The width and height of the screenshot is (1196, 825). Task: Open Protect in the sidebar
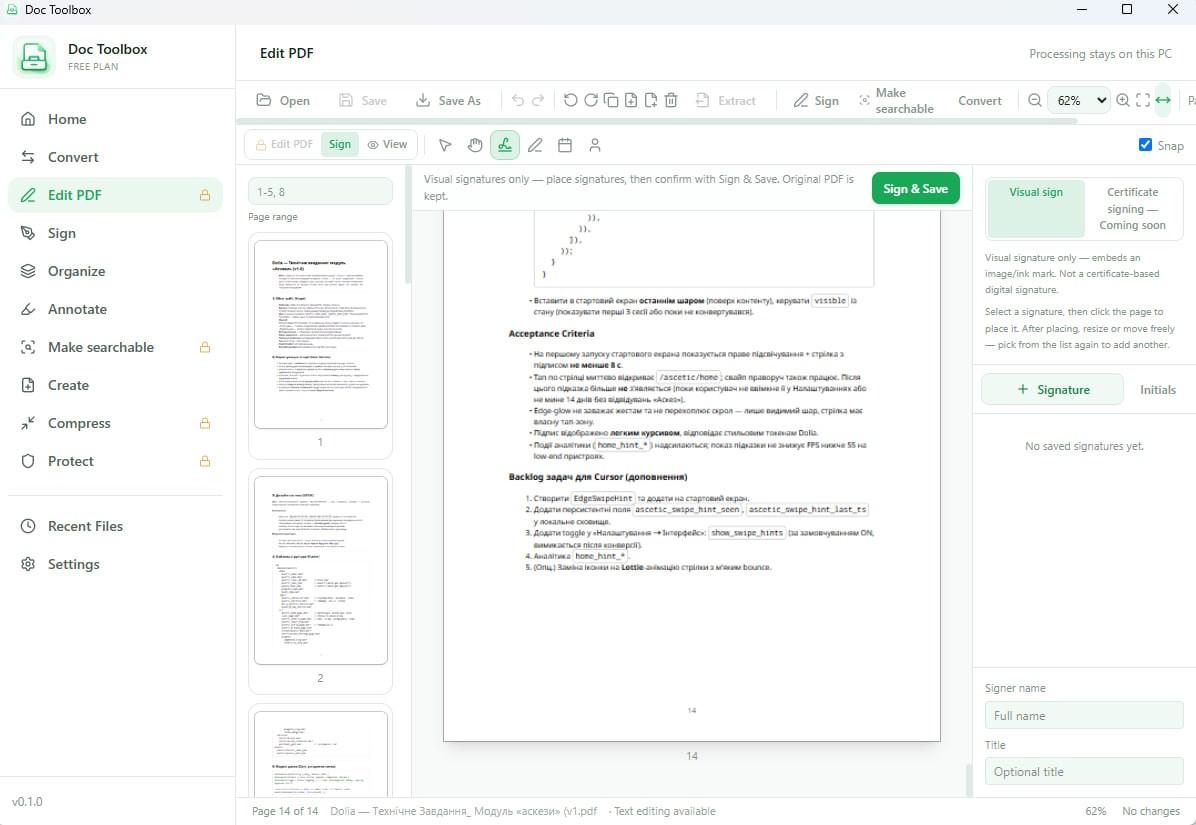coord(115,461)
